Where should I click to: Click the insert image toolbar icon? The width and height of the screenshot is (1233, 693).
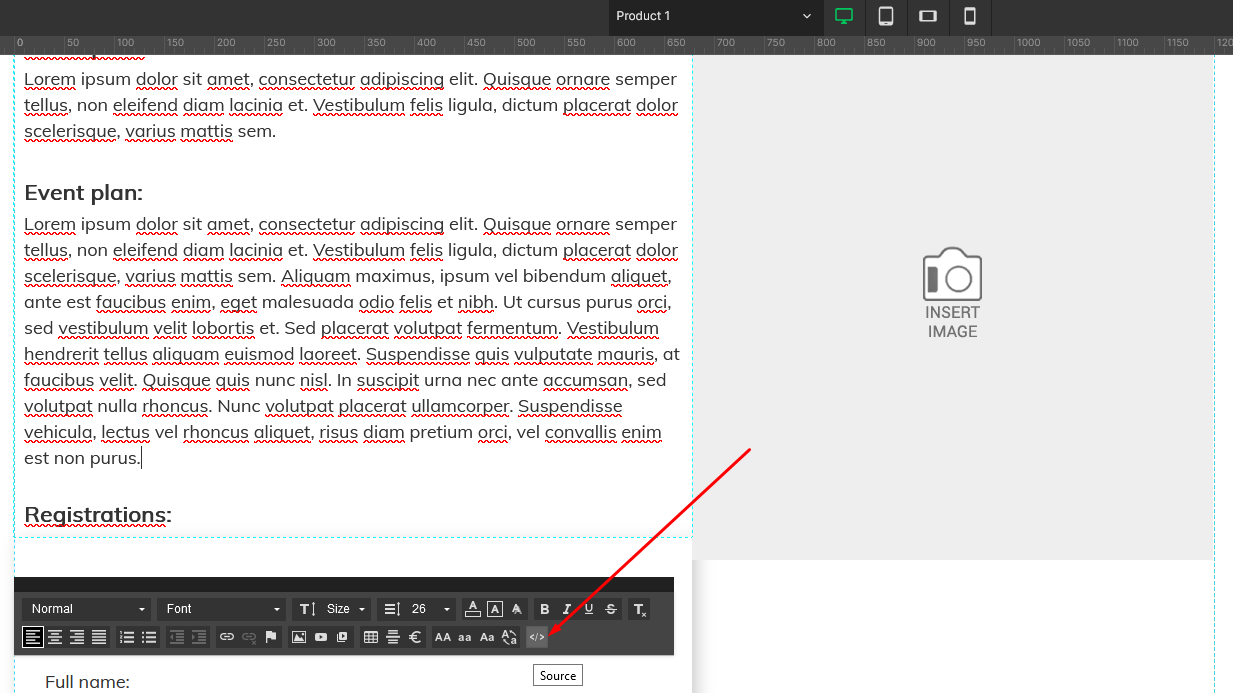(x=298, y=637)
